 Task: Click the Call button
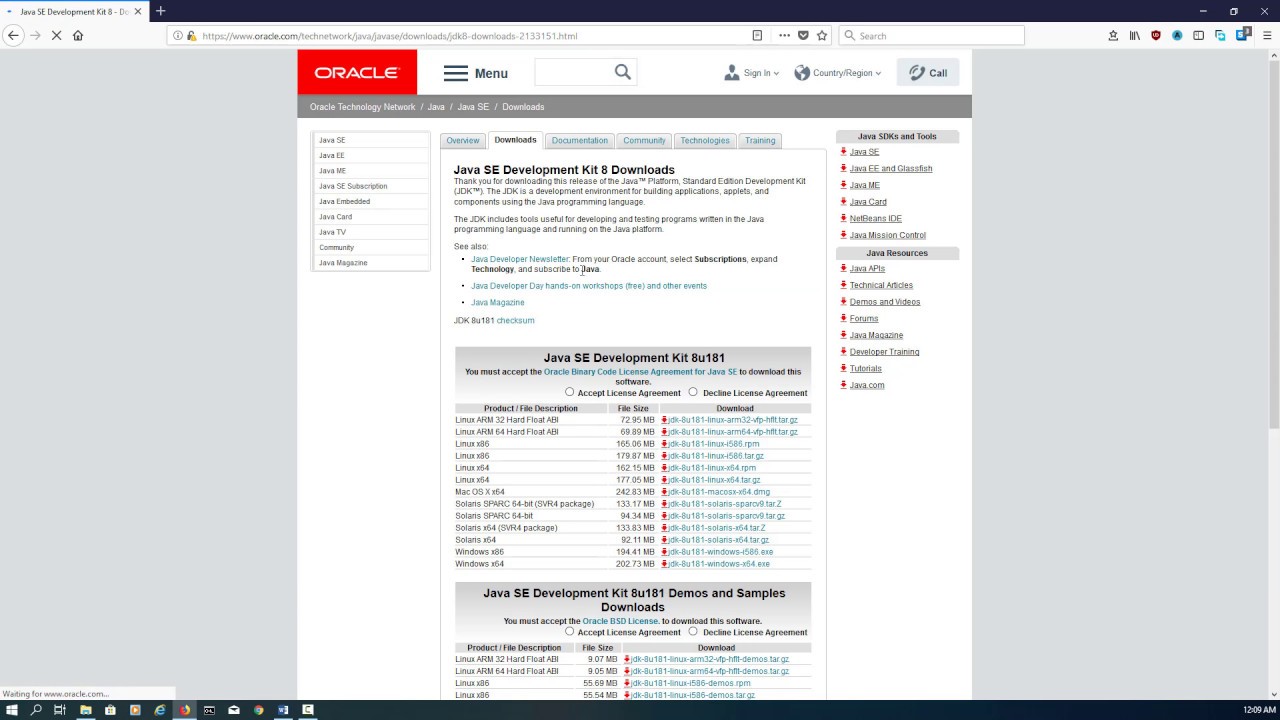coord(928,72)
